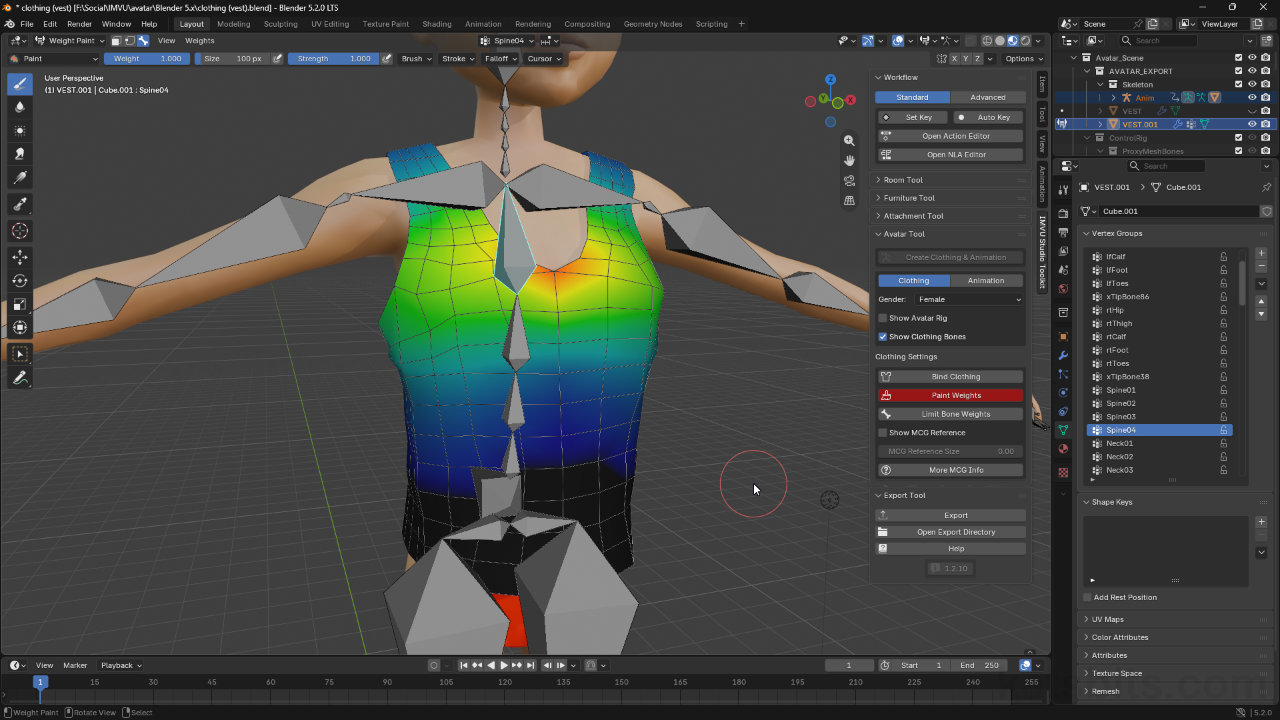Hide Anim object using its eye icon

click(x=1252, y=98)
